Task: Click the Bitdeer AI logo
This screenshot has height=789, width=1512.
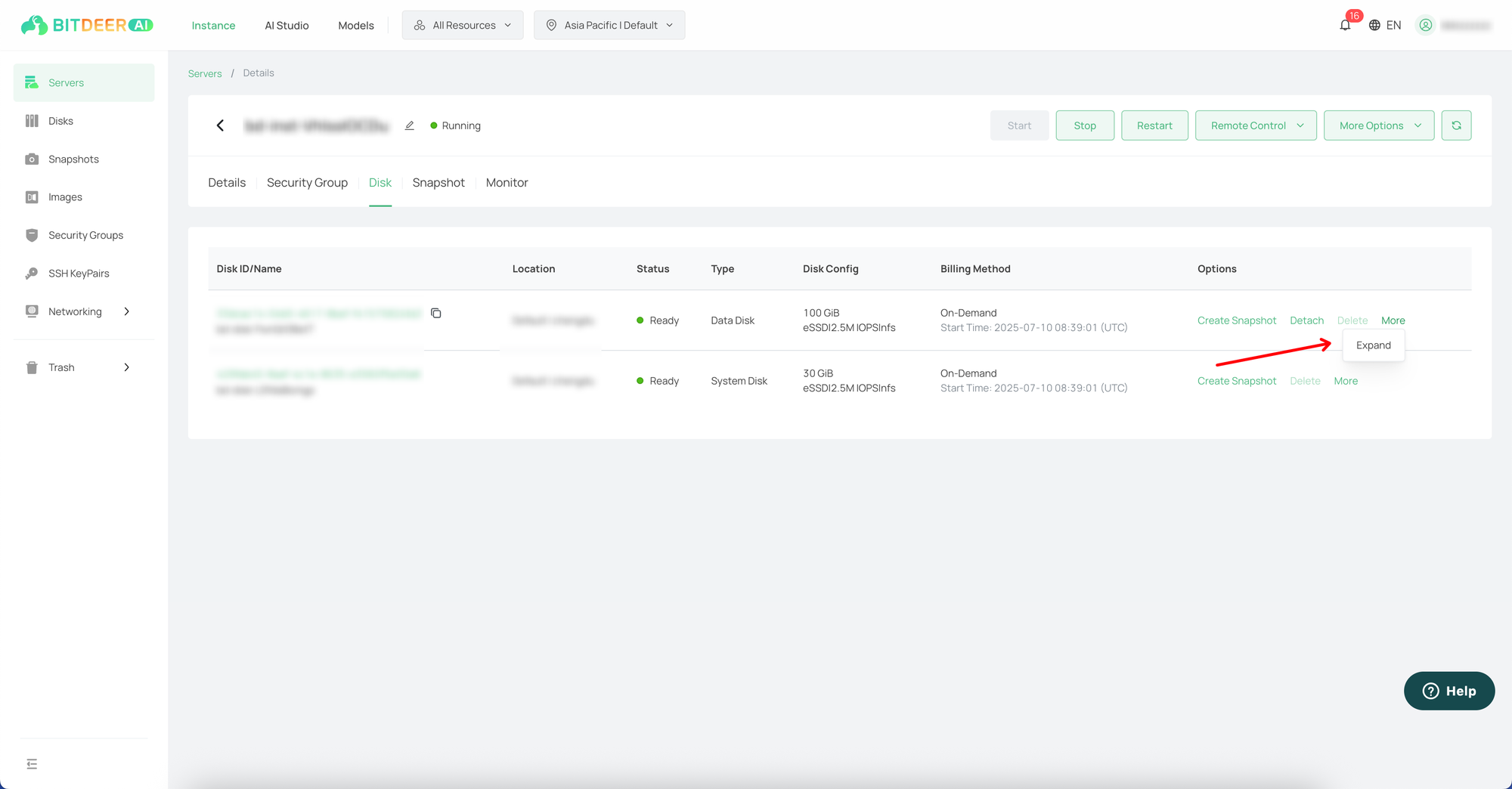Action: (87, 25)
